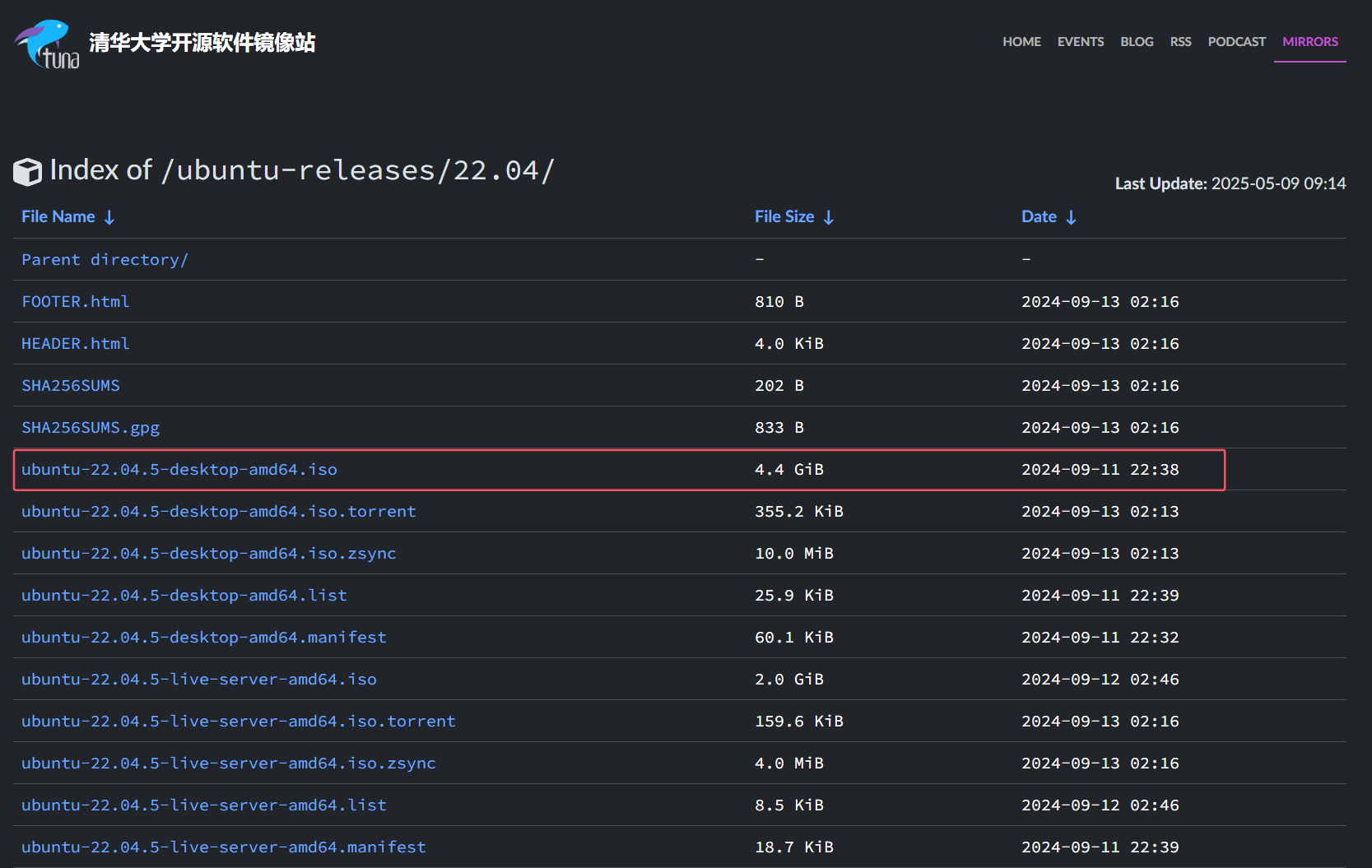Click the 4.0 KiB size value
The width and height of the screenshot is (1372, 868).
click(789, 344)
